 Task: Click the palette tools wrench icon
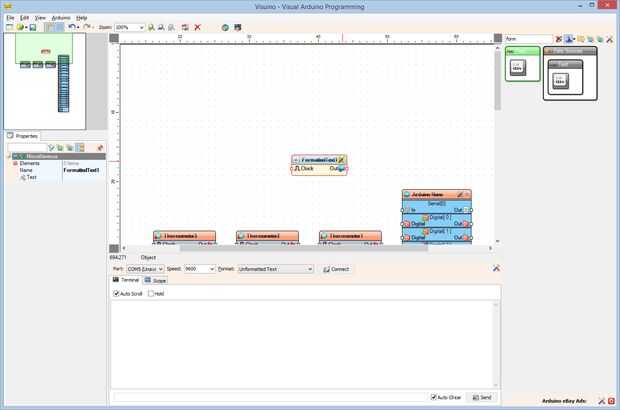[609, 39]
